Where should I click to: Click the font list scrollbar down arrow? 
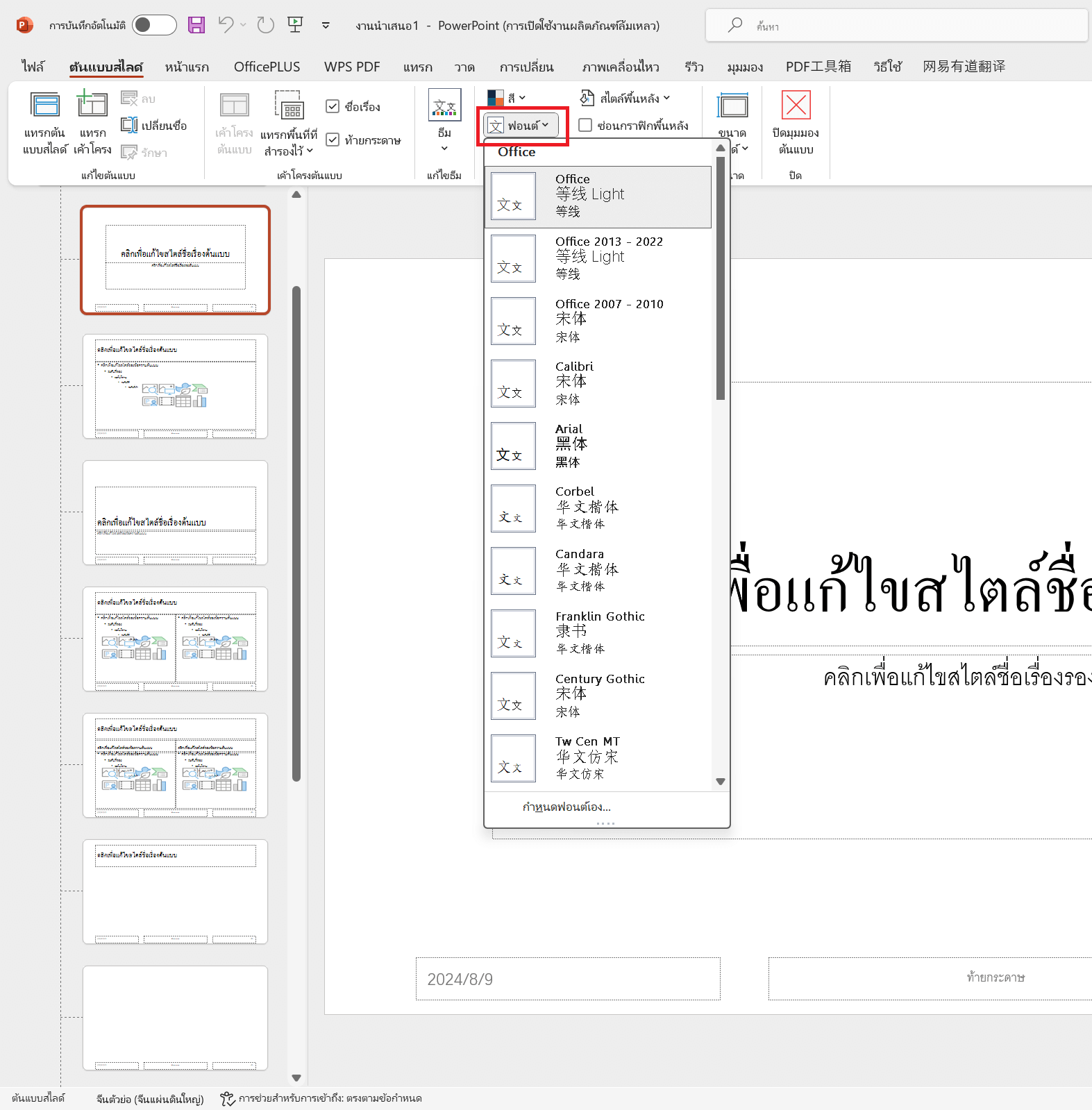click(721, 782)
